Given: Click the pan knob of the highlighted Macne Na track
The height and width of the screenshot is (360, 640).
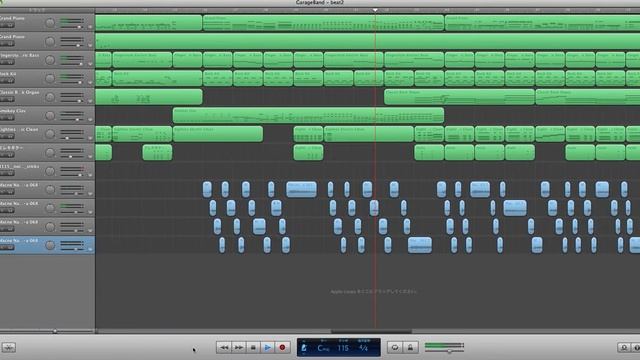Looking at the screenshot, I should tap(50, 245).
